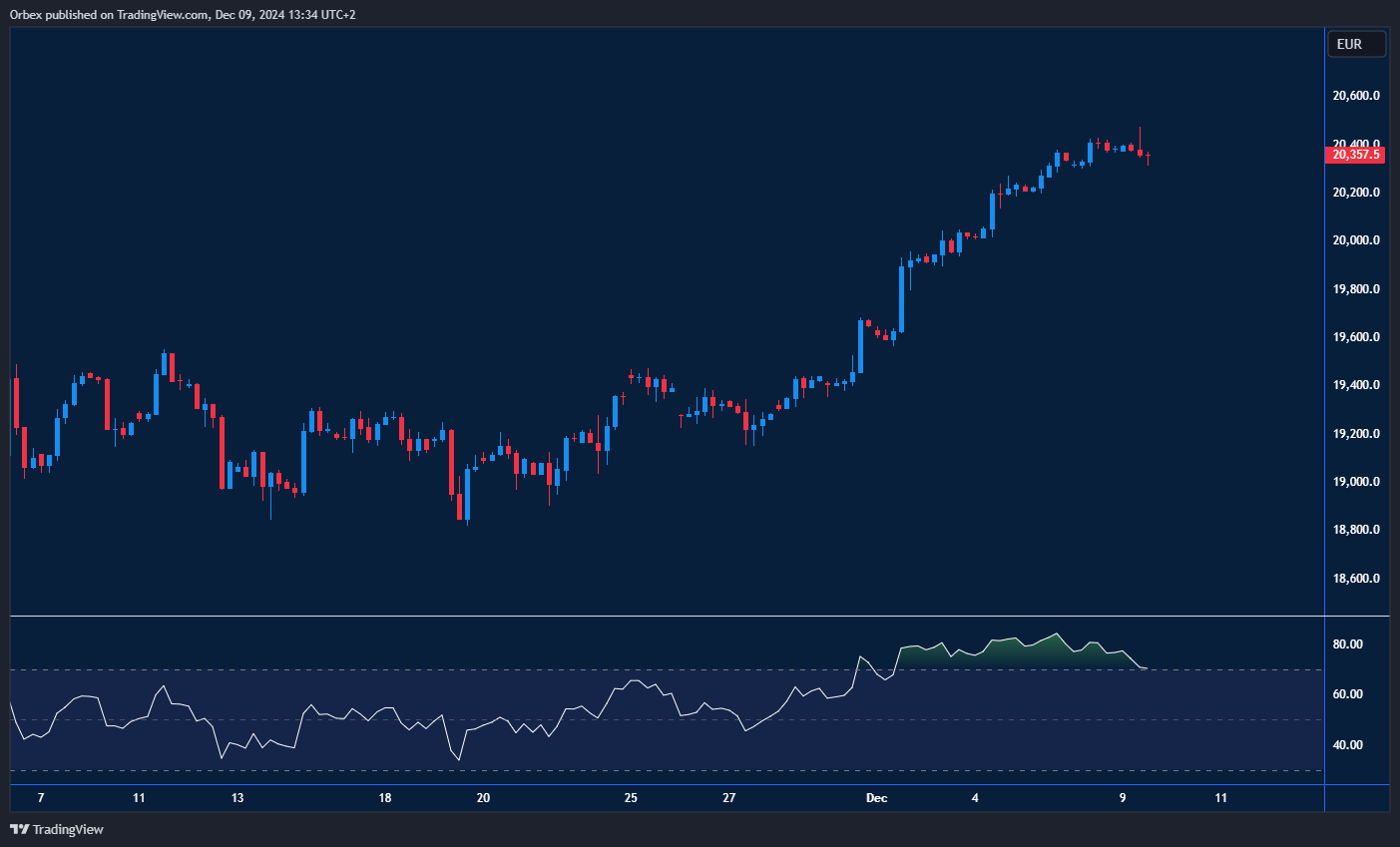The width and height of the screenshot is (1400, 847).
Task: Select the 20 date marker on time axis
Action: click(x=483, y=798)
